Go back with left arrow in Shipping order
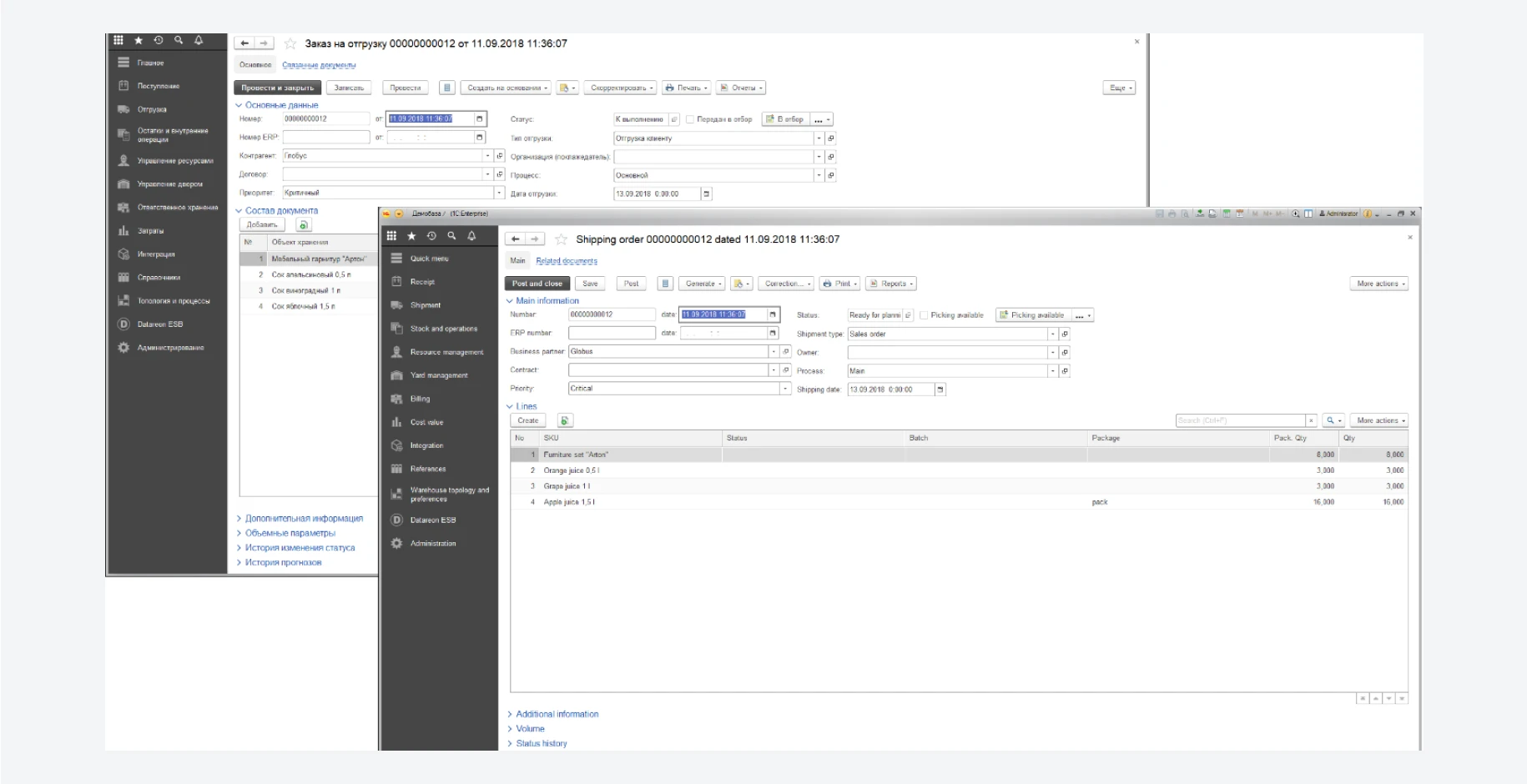 (516, 239)
